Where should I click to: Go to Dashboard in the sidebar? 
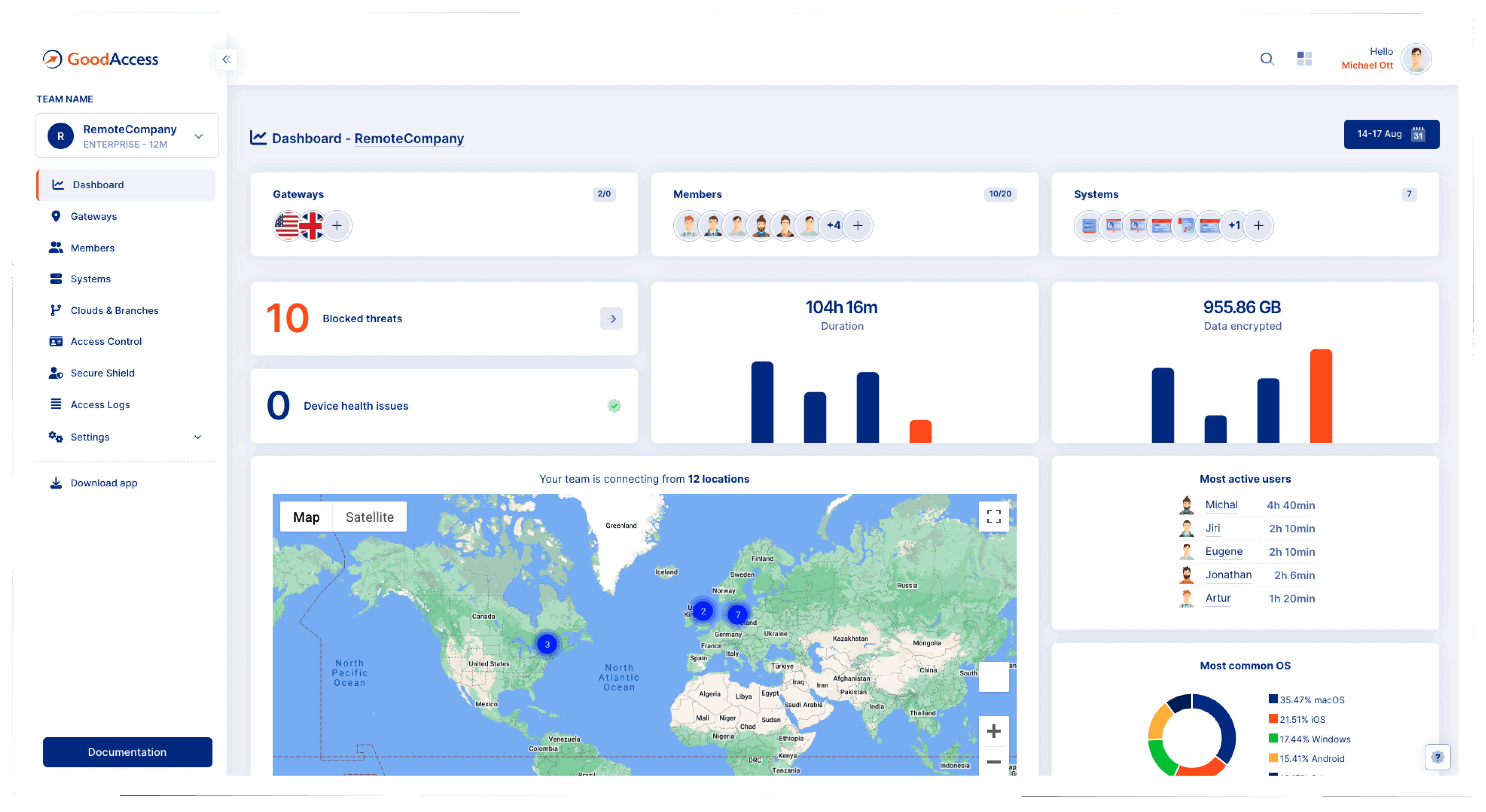pos(126,185)
